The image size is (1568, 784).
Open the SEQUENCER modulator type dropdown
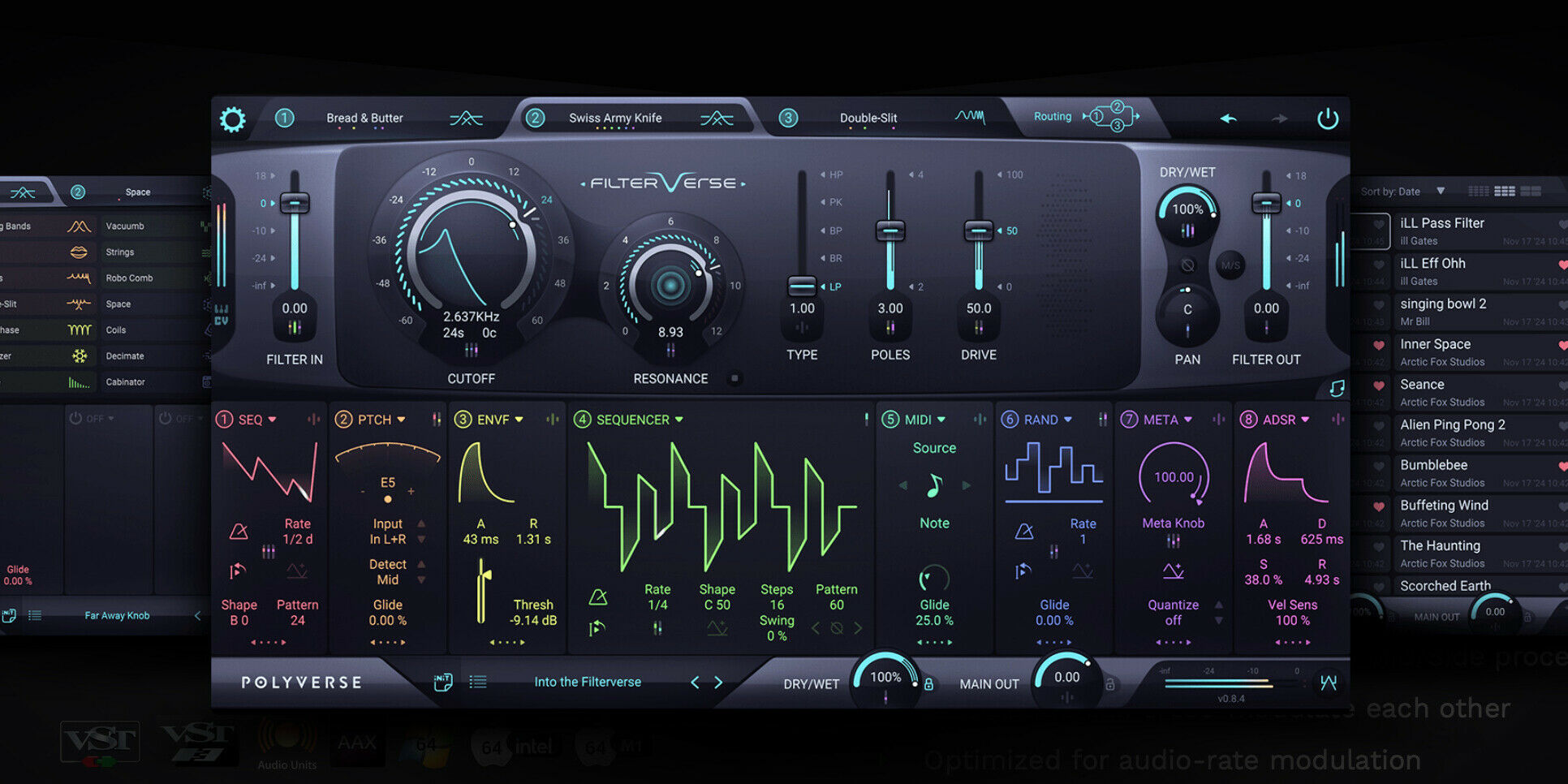tap(678, 420)
